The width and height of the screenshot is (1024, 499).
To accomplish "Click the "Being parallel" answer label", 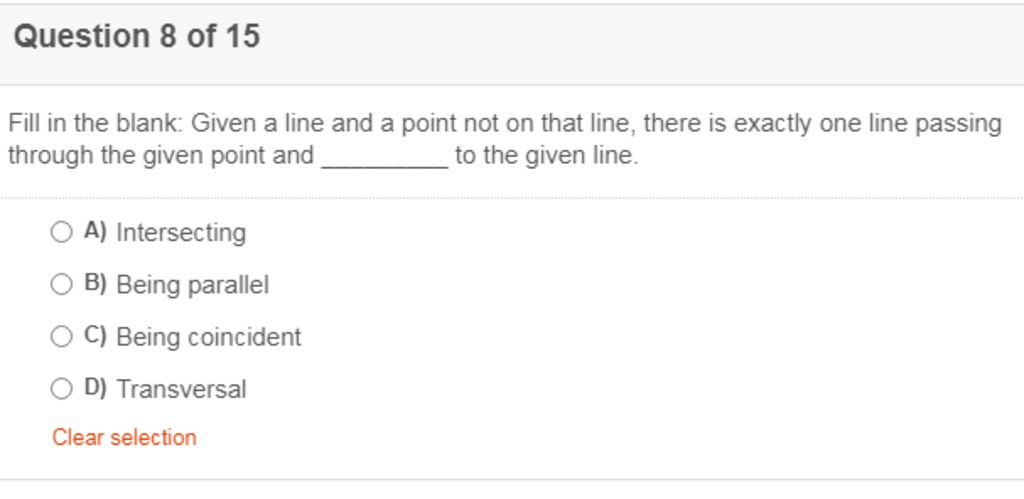I will point(193,285).
